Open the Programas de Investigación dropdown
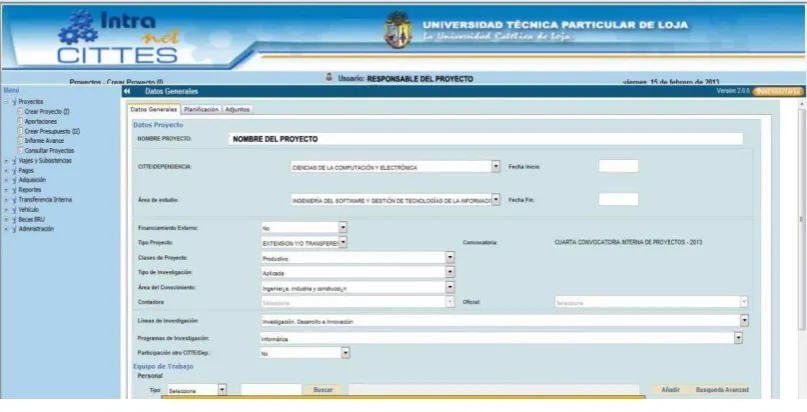The height and width of the screenshot is (412, 807). coord(739,338)
